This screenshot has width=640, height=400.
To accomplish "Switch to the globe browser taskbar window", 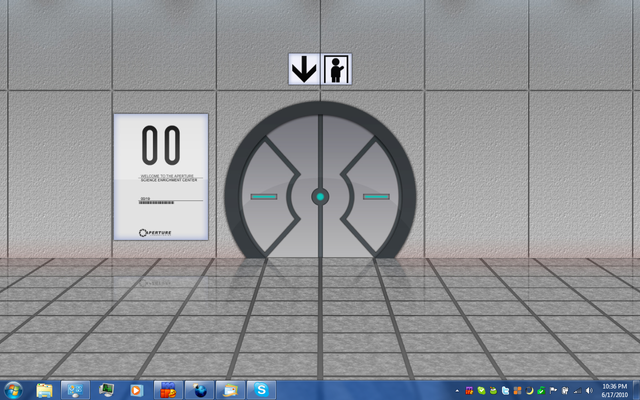I will coord(200,391).
